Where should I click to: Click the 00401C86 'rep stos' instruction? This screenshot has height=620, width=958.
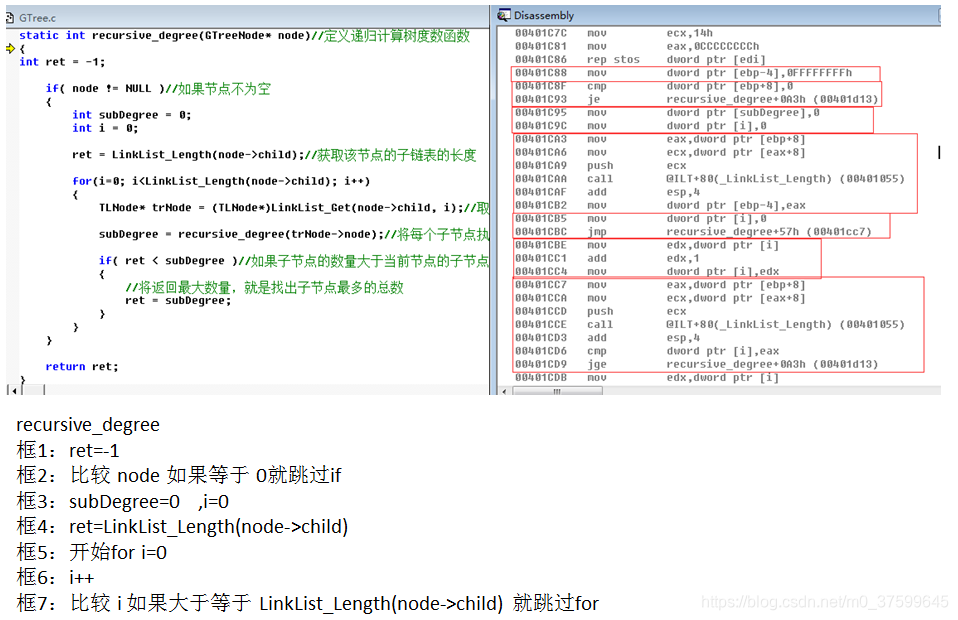640,59
